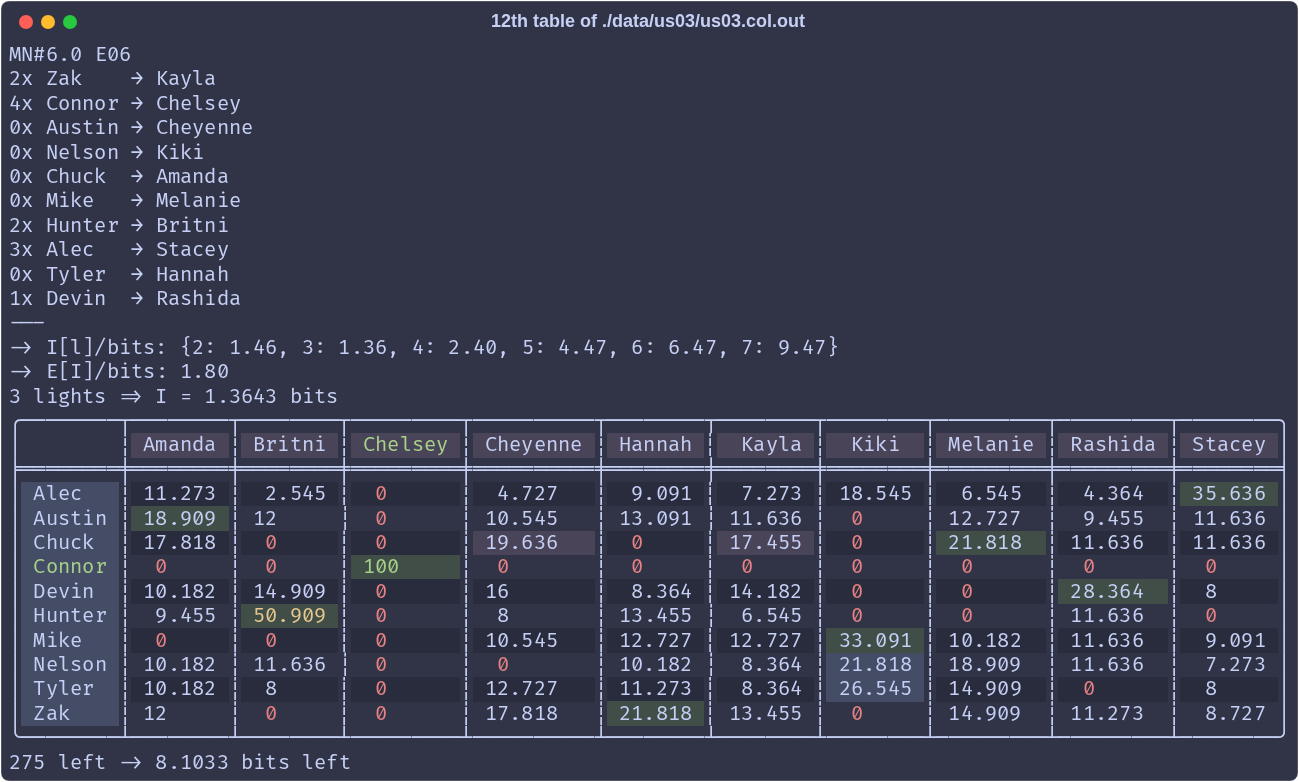Viewport: 1299px width, 782px height.
Task: Click the line '0x Chuck → Amanda'
Action: pos(119,176)
